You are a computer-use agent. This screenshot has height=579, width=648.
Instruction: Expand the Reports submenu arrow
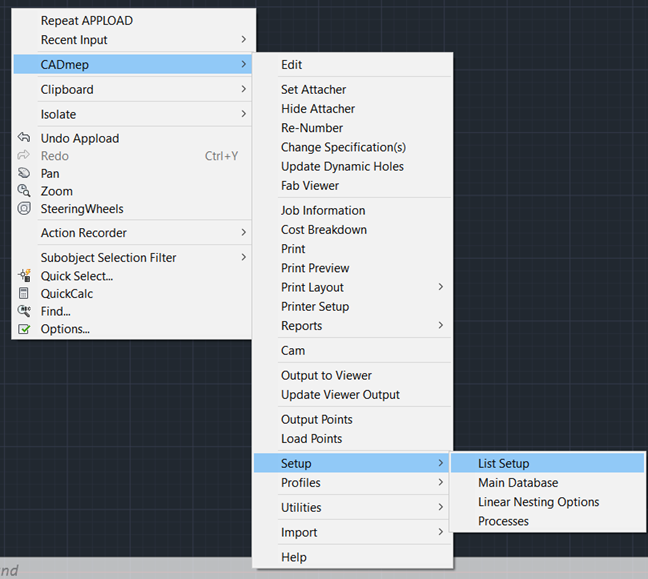(441, 325)
